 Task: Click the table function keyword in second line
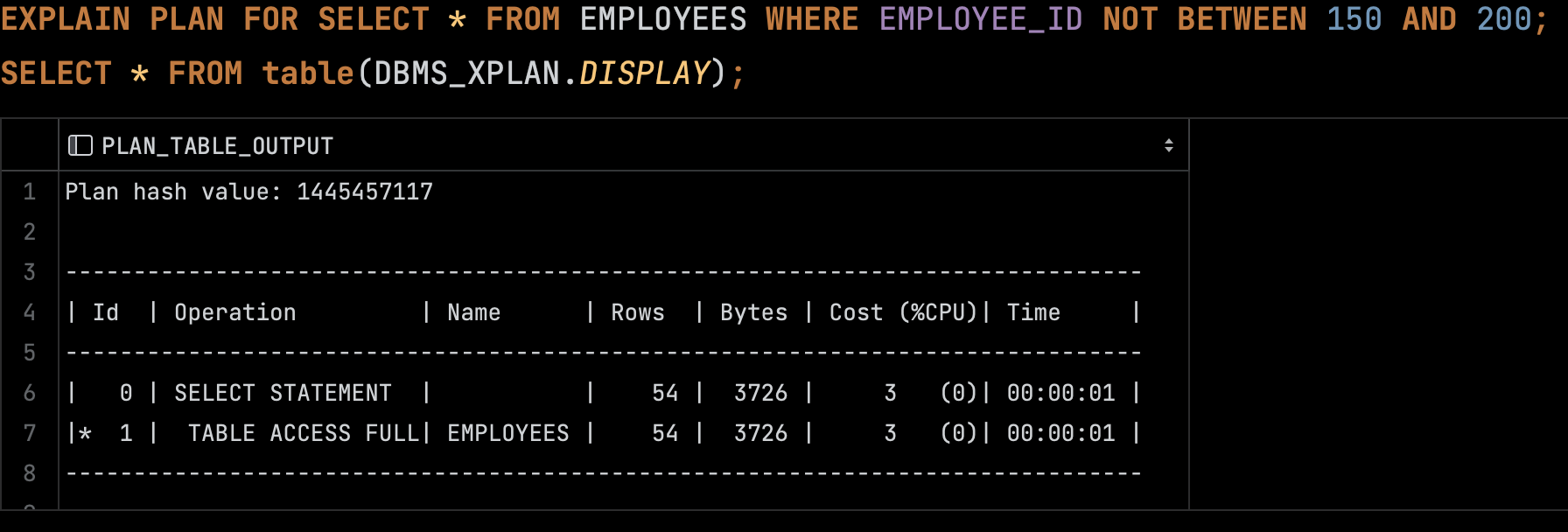point(308,73)
